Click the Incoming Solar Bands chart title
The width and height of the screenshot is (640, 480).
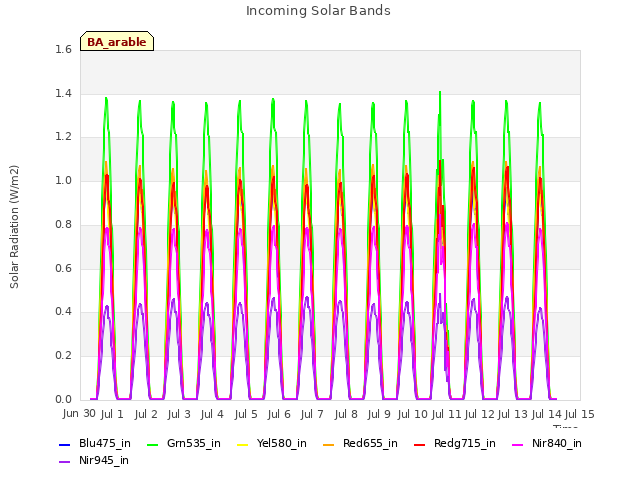pos(318,11)
